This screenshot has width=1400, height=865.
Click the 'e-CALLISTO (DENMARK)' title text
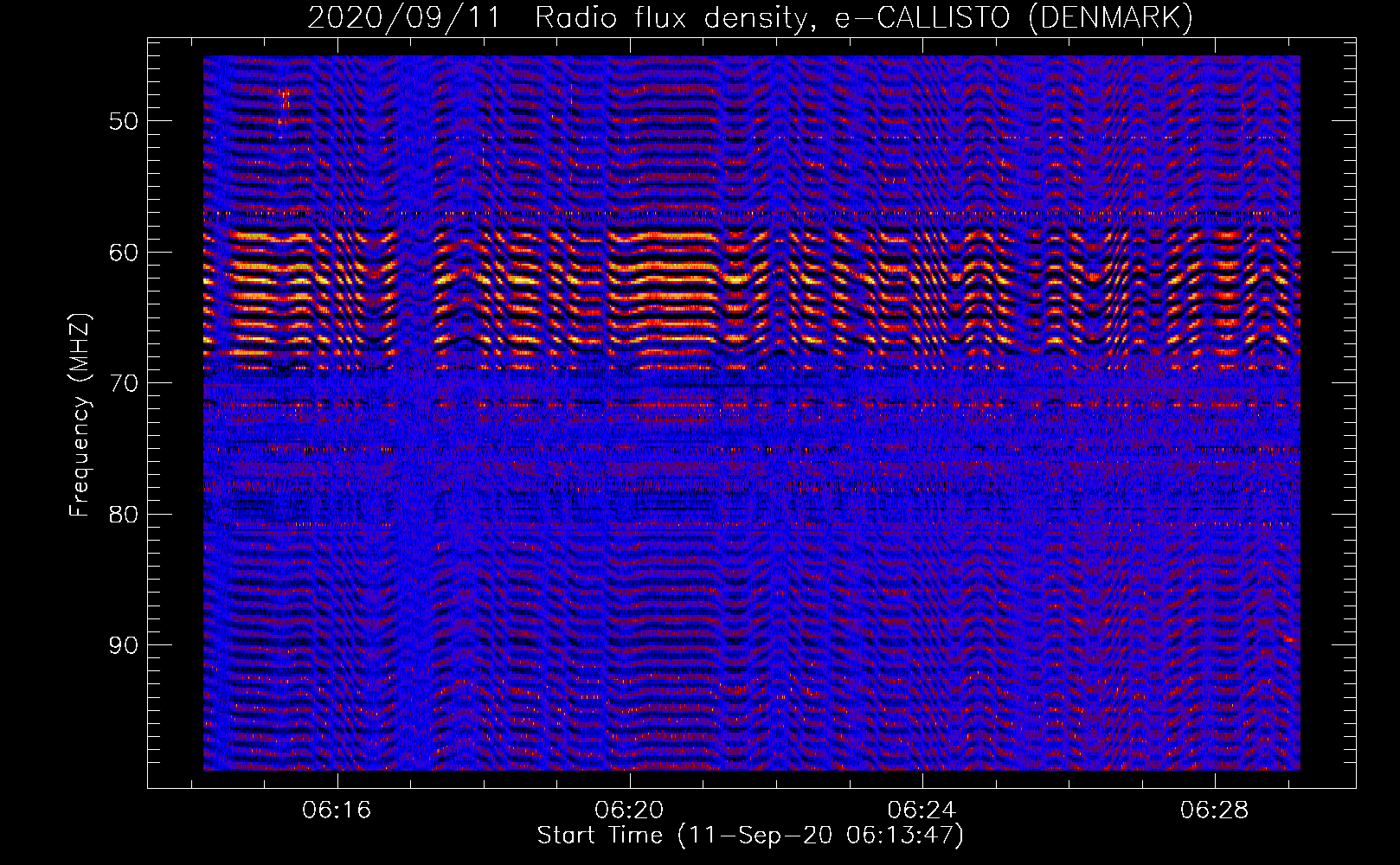pos(1013,18)
